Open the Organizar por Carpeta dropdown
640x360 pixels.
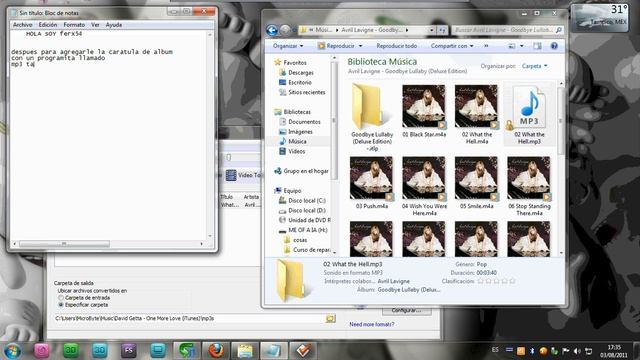(x=534, y=66)
